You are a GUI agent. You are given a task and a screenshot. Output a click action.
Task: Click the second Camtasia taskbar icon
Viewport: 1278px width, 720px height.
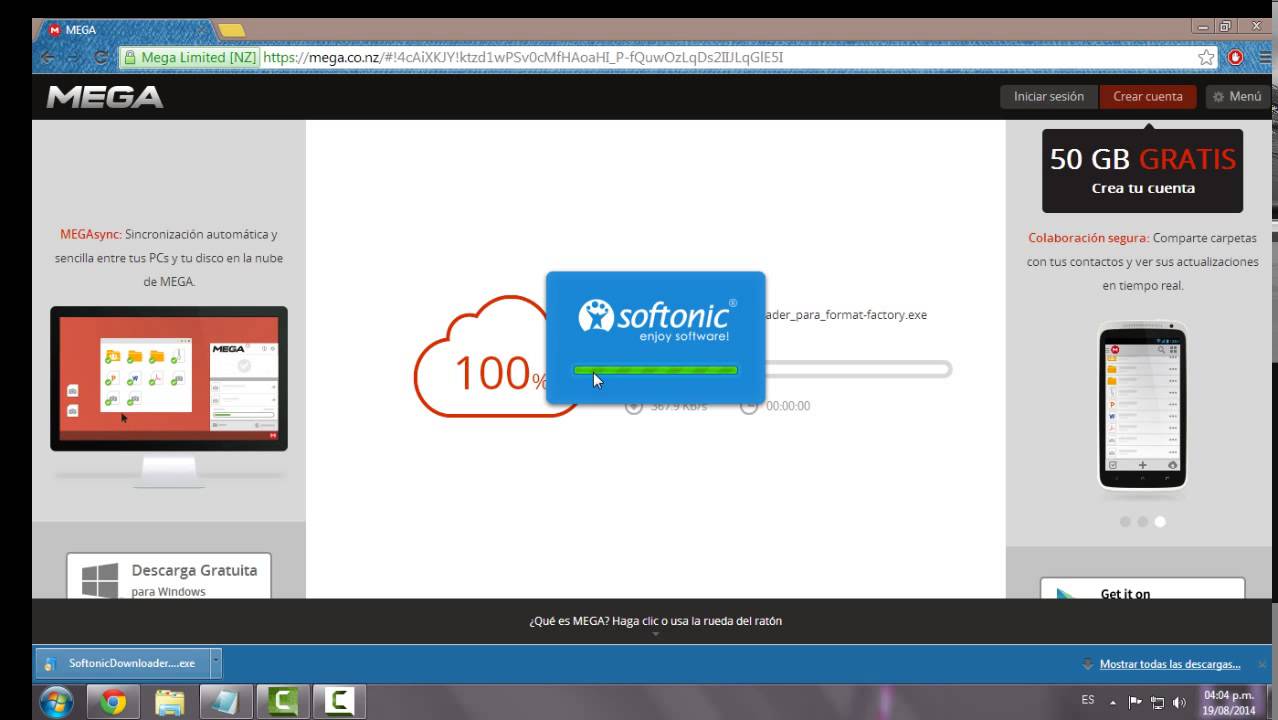tap(340, 702)
